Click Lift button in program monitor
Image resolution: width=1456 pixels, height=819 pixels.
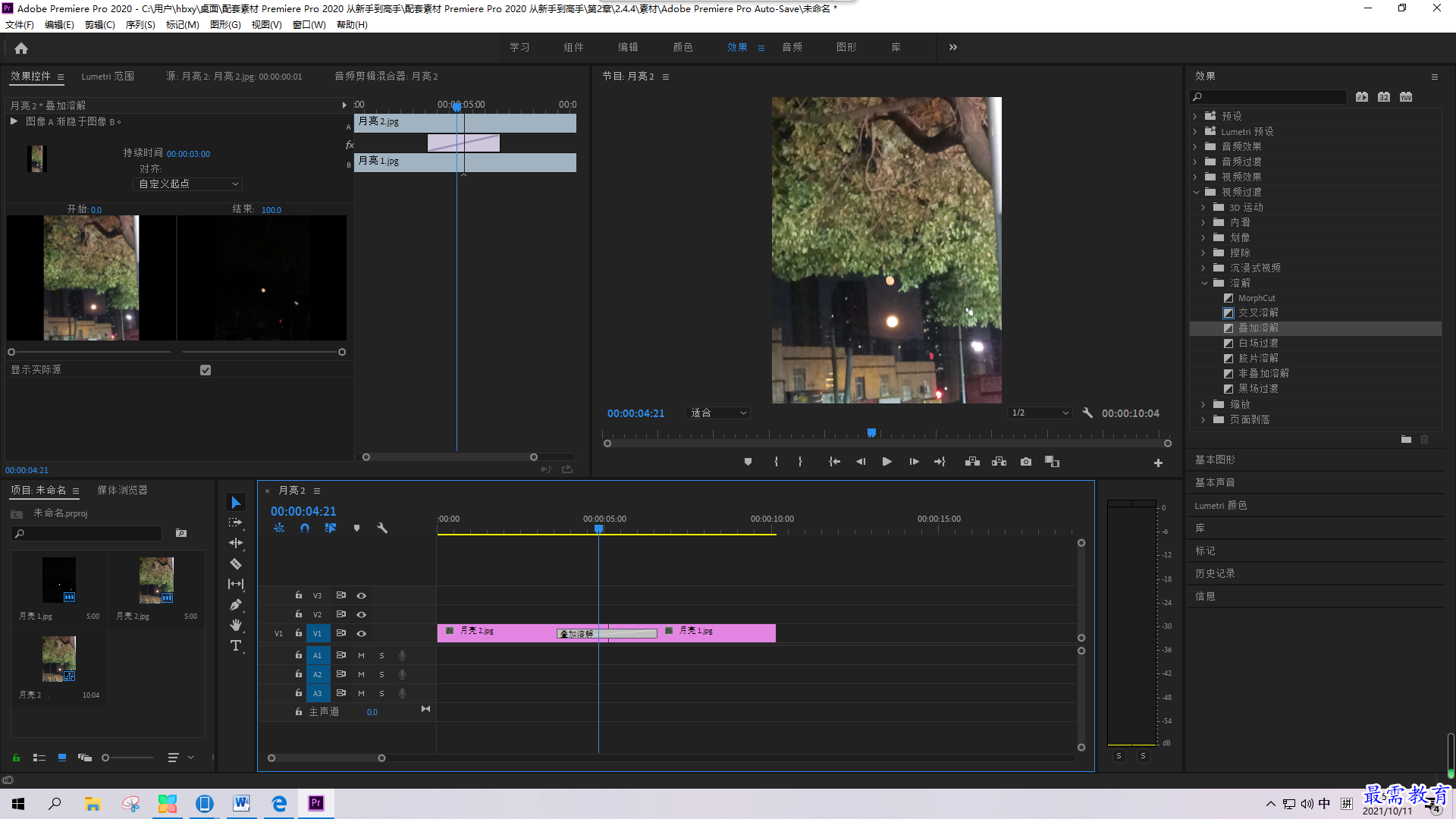(972, 462)
